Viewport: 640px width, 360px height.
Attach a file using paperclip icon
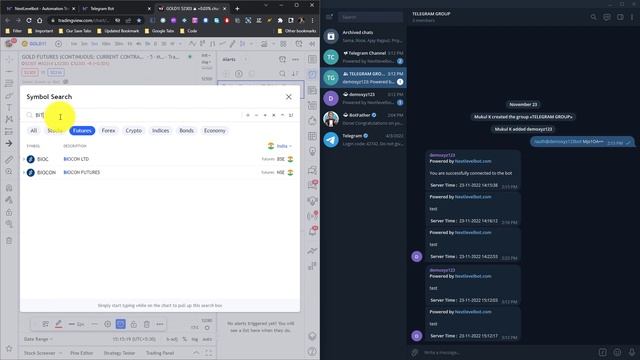tap(415, 352)
